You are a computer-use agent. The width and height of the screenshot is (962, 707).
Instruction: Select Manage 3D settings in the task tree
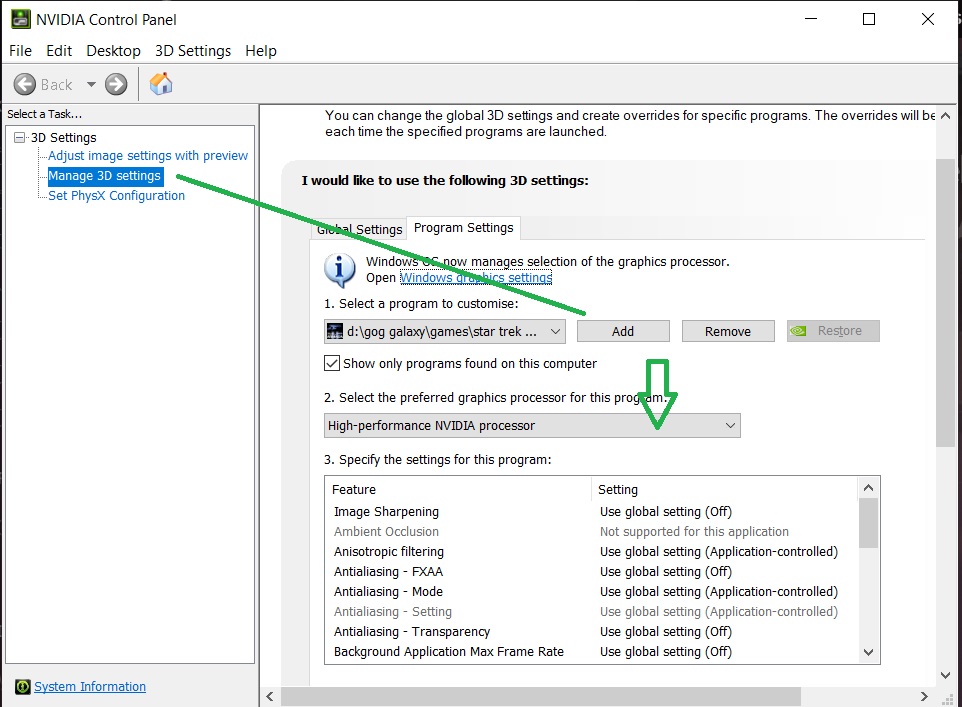pyautogui.click(x=104, y=176)
